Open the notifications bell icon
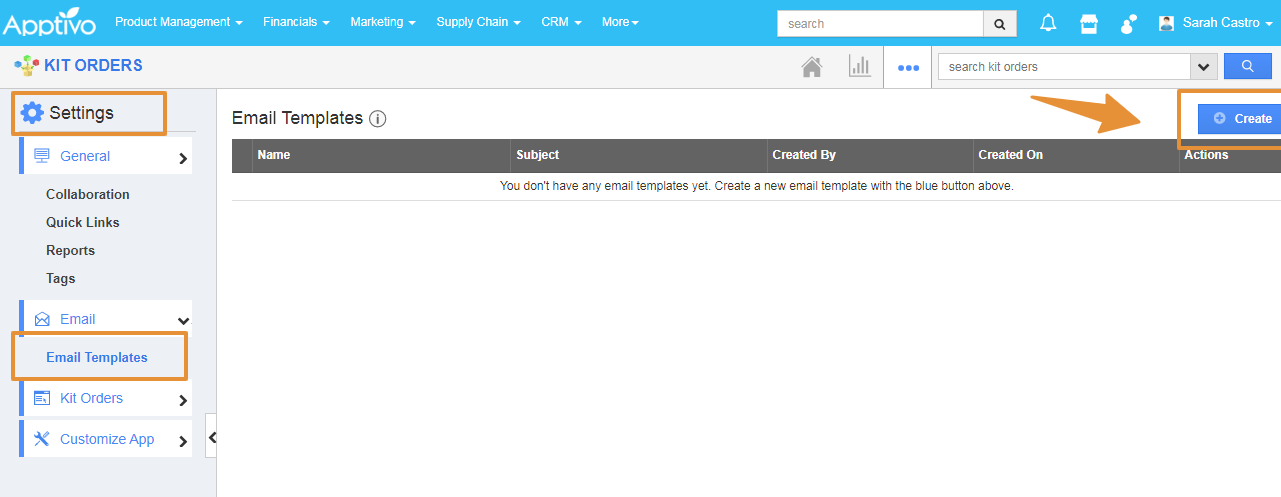 click(1048, 22)
